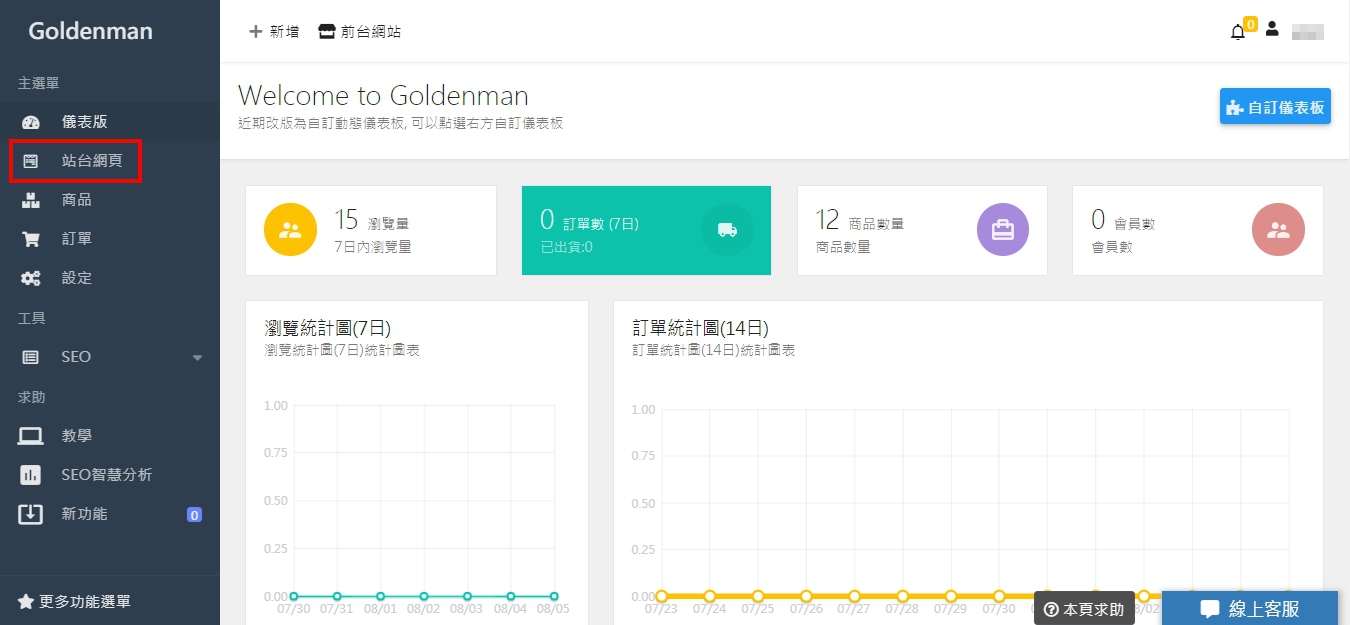
Task: Click the 訂單統計圖(14日) chart title
Action: click(x=700, y=328)
